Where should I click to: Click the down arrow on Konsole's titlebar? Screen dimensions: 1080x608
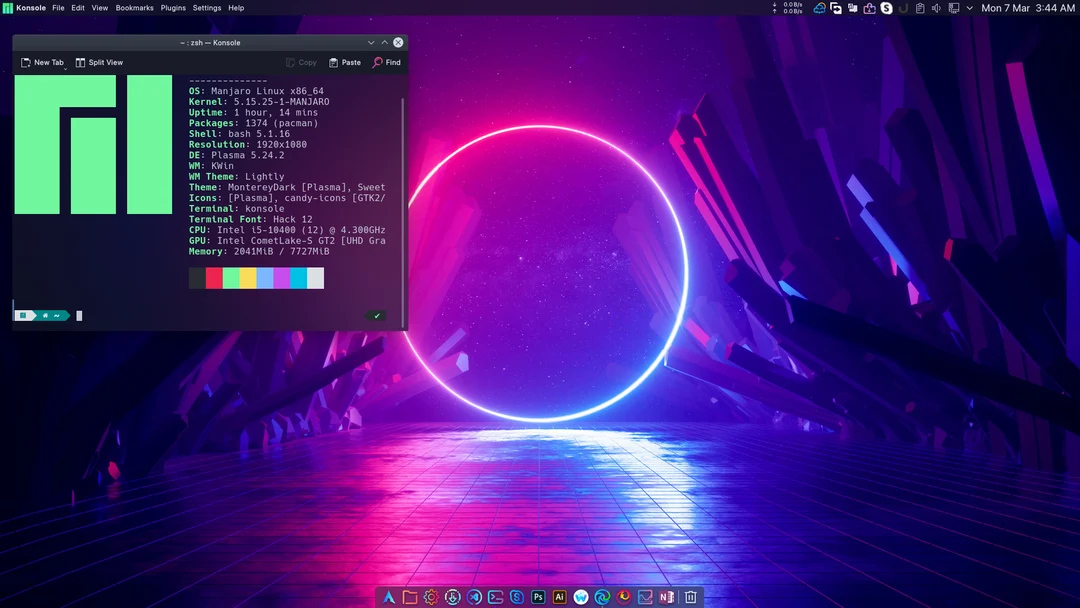tap(370, 42)
